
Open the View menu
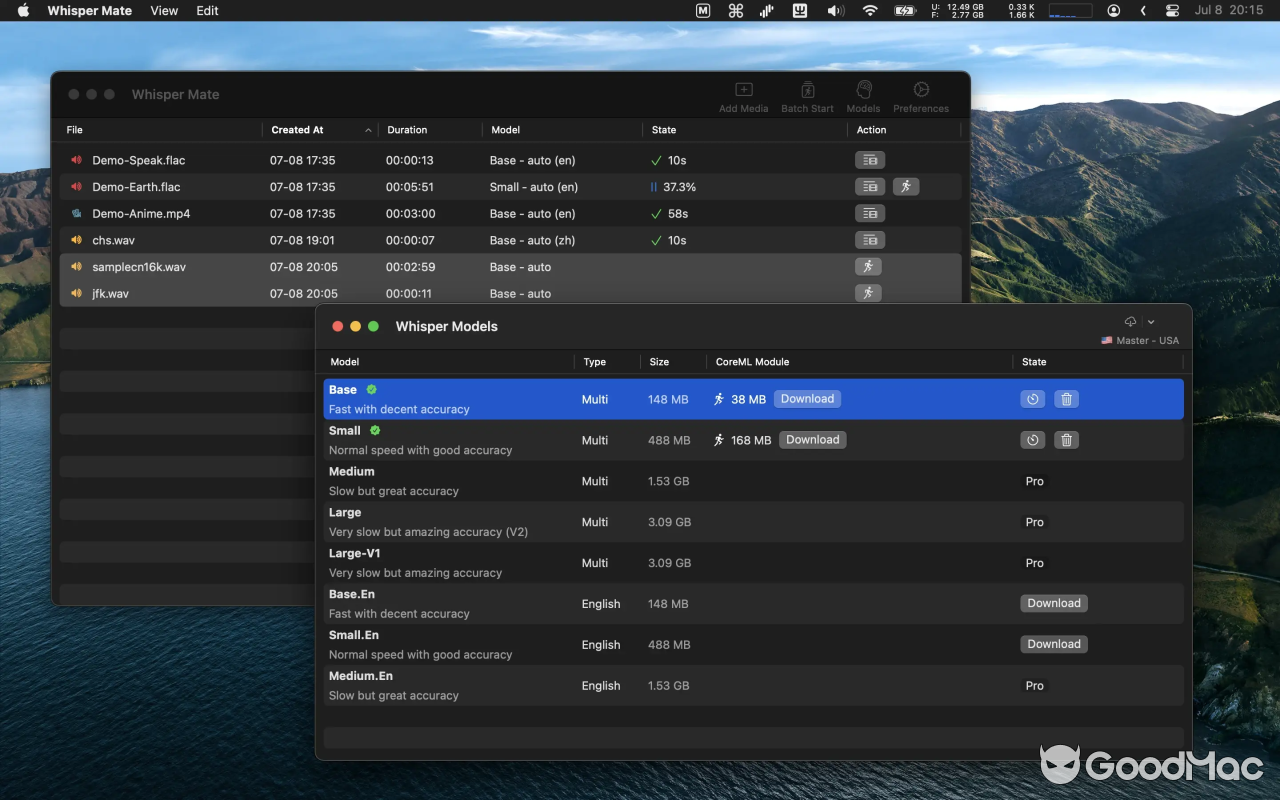164,11
